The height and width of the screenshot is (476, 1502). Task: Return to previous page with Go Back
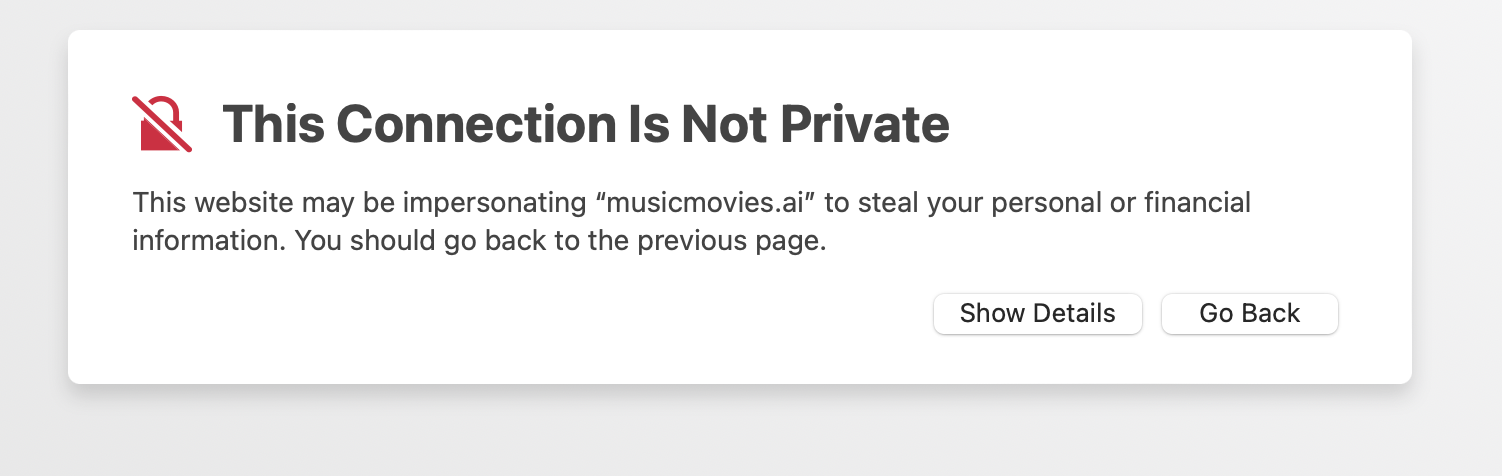(1249, 313)
